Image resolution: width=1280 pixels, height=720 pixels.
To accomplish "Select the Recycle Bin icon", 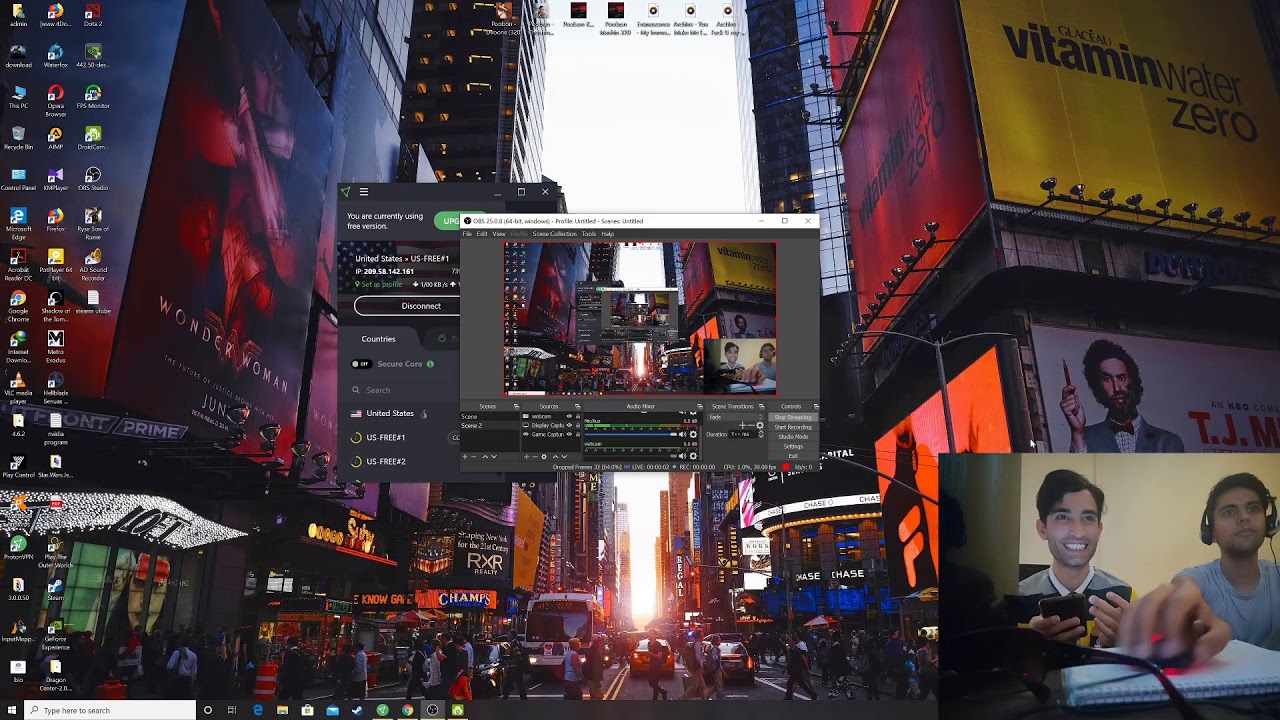I will pyautogui.click(x=18, y=137).
